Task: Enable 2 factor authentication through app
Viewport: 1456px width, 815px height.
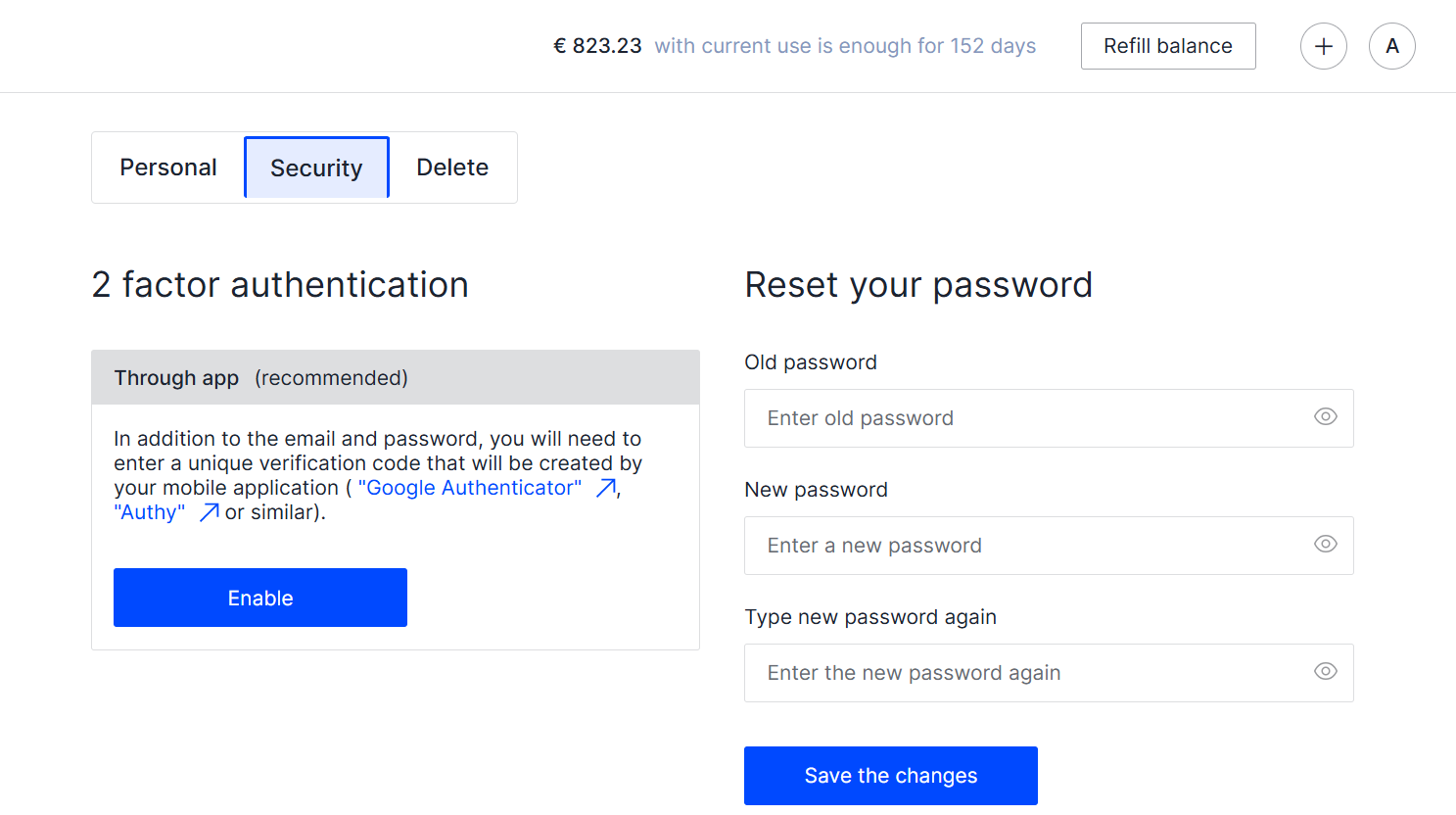Action: [260, 598]
